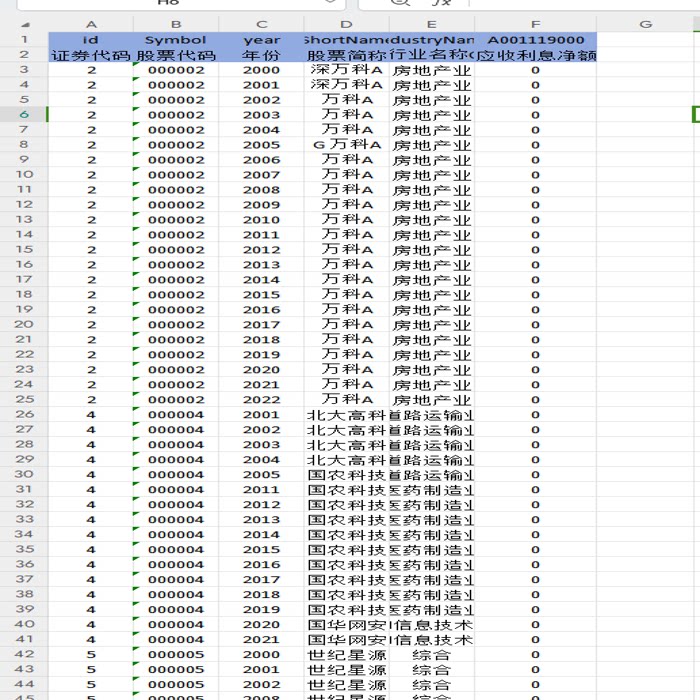Click '深万科A' in row 3
The width and height of the screenshot is (700, 700).
346,70
